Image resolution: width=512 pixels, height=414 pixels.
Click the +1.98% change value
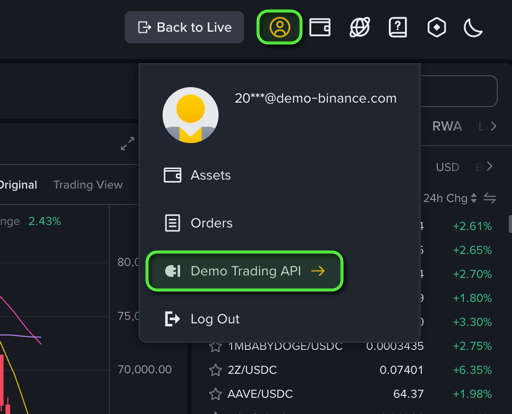pos(472,394)
